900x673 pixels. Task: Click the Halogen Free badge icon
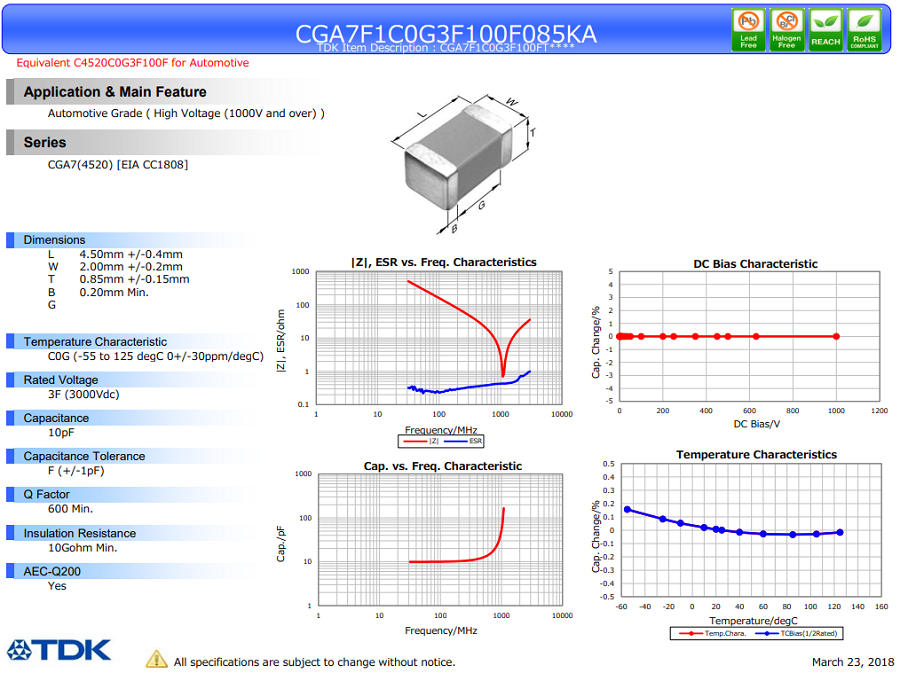pyautogui.click(x=786, y=30)
